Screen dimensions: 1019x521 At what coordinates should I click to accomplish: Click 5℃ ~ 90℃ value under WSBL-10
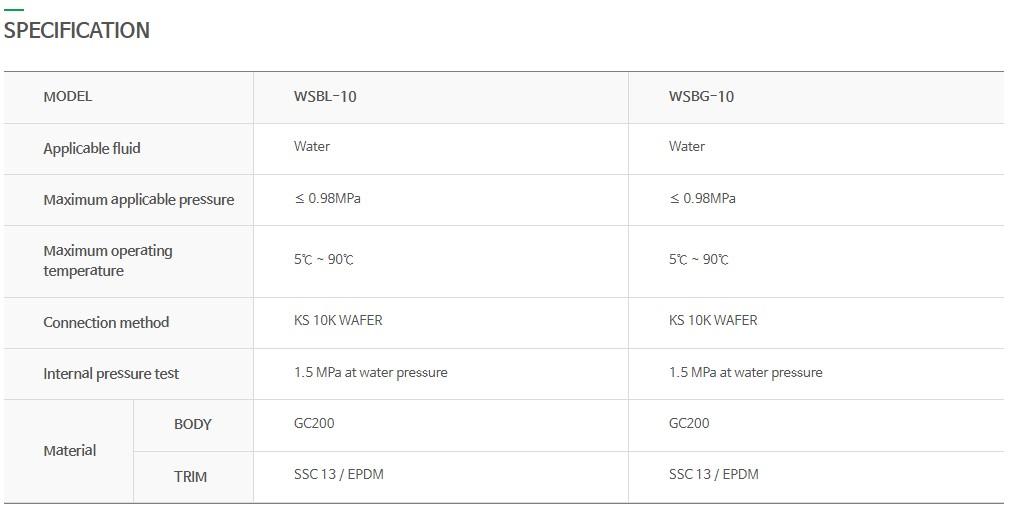coord(324,259)
